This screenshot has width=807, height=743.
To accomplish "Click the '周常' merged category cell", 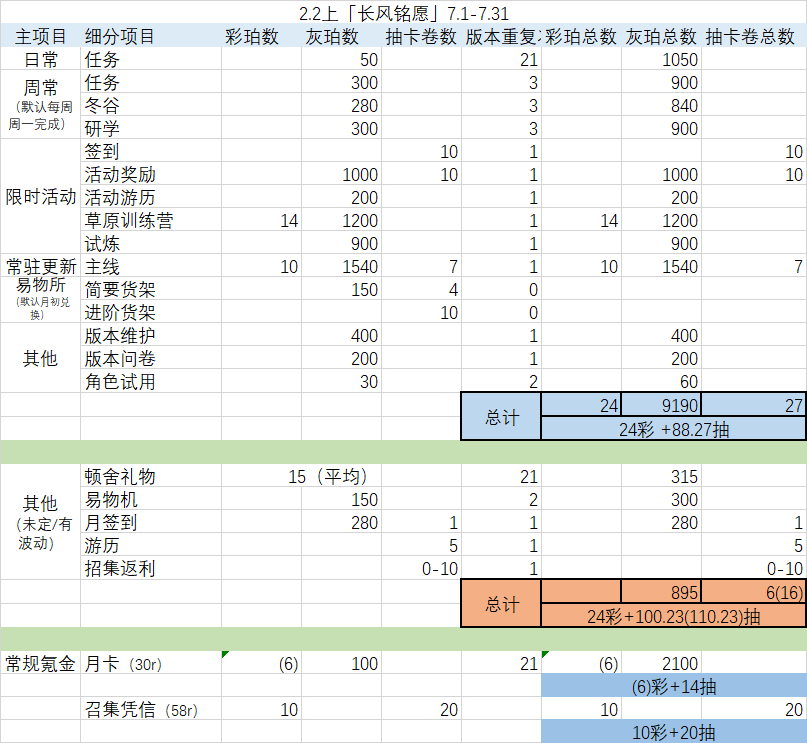I will point(41,104).
